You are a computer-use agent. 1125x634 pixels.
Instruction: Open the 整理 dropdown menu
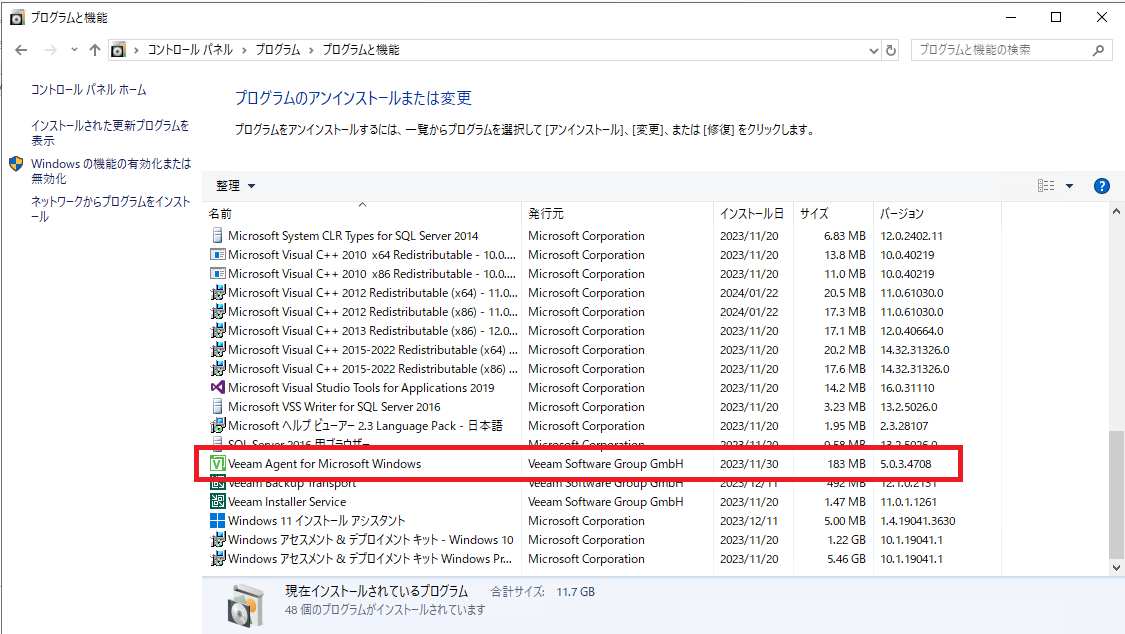point(236,186)
